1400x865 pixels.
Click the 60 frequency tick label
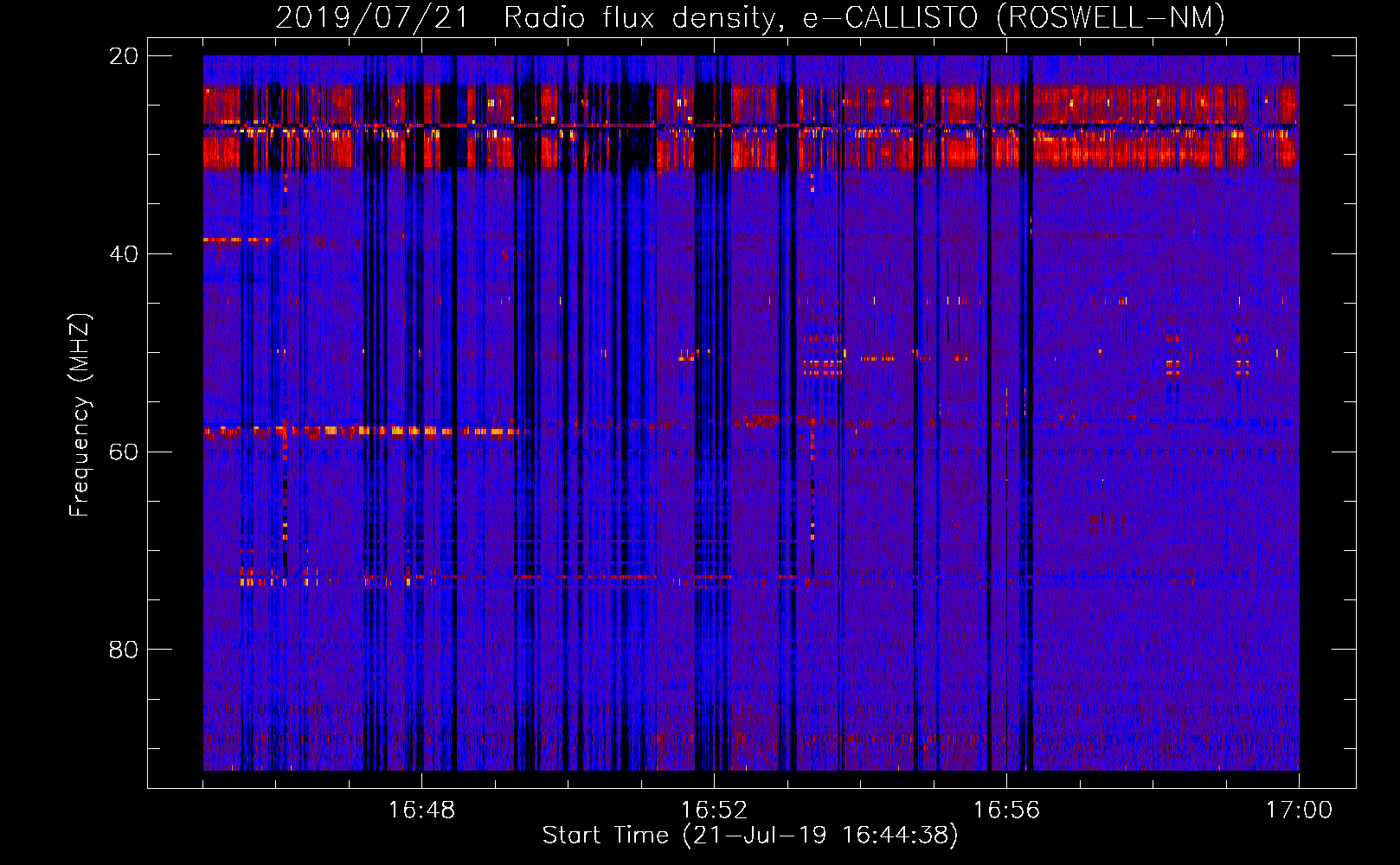(x=124, y=452)
